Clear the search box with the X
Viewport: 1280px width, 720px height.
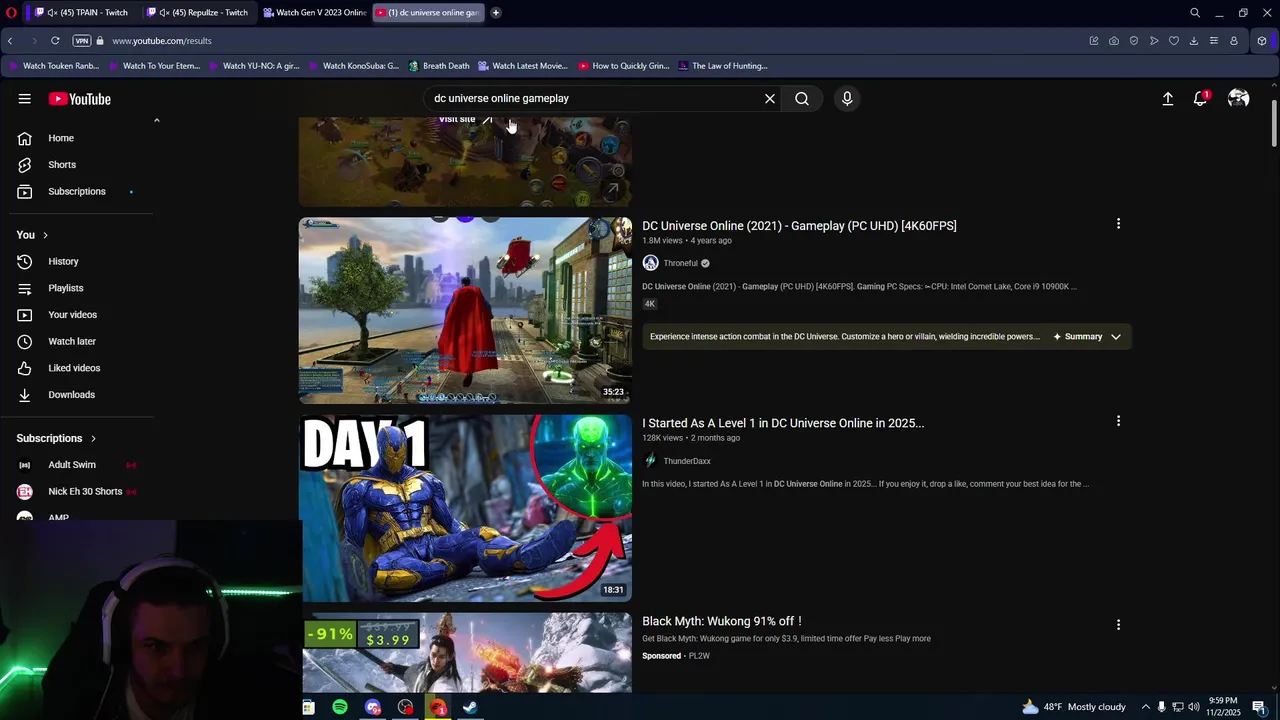770,99
